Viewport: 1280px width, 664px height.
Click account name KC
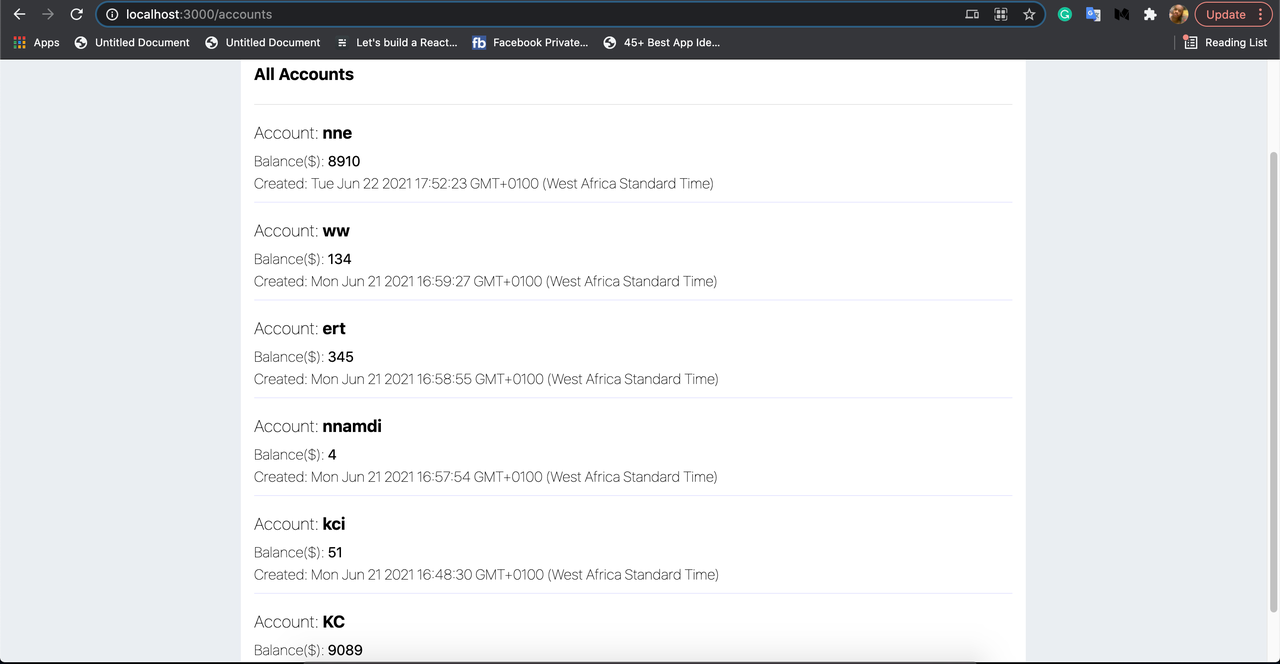[x=334, y=622]
